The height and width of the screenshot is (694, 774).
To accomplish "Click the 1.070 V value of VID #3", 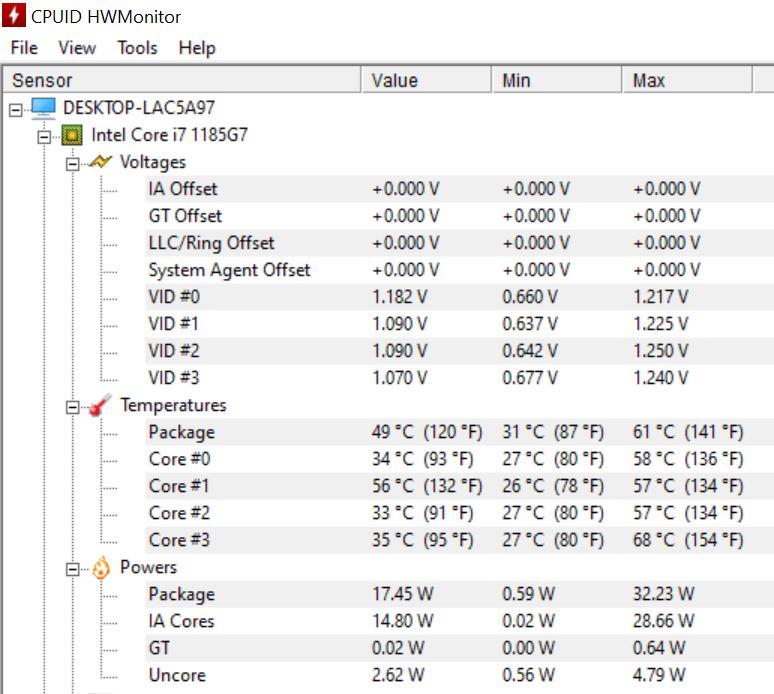I will (400, 378).
